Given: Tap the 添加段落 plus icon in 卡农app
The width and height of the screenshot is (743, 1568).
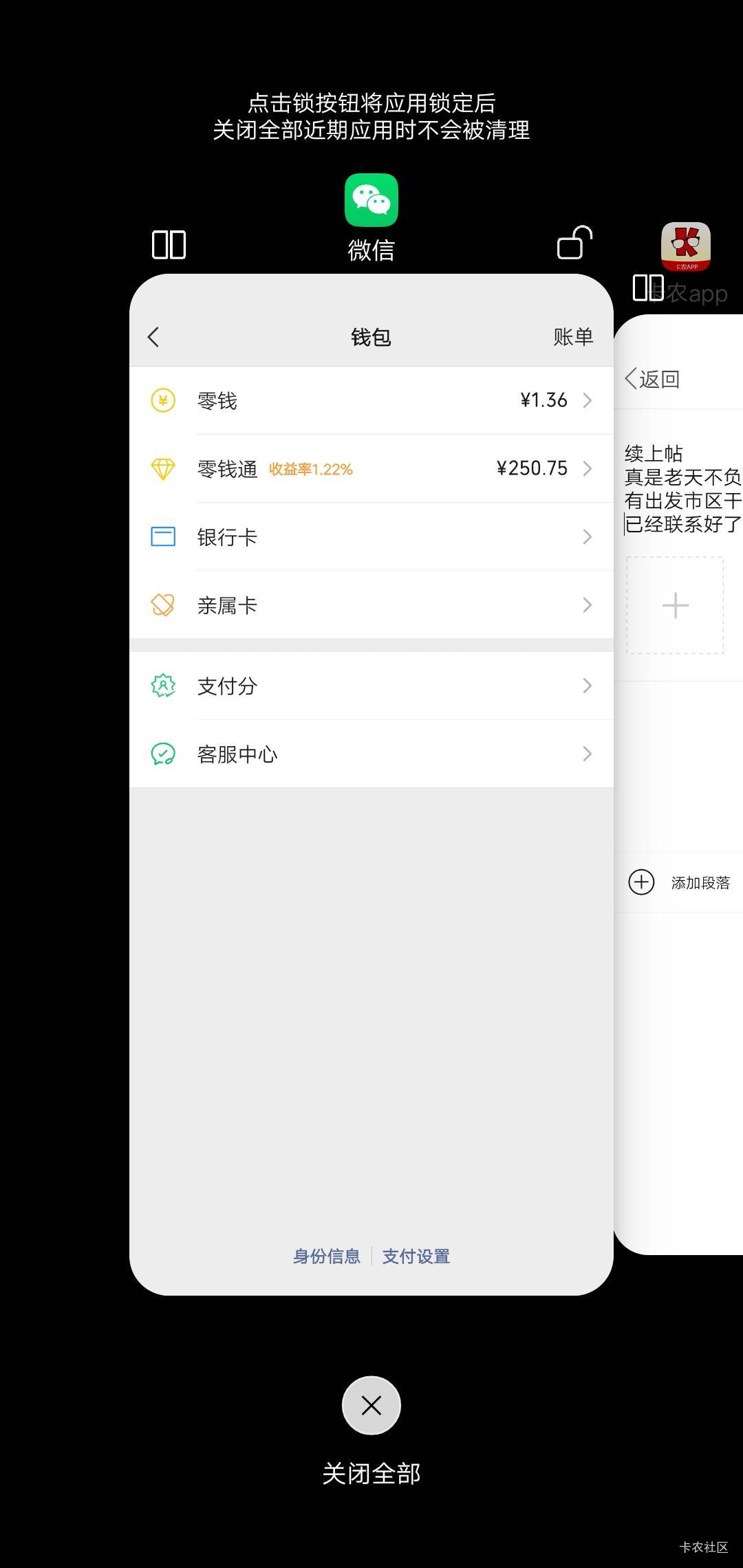Looking at the screenshot, I should coord(641,882).
